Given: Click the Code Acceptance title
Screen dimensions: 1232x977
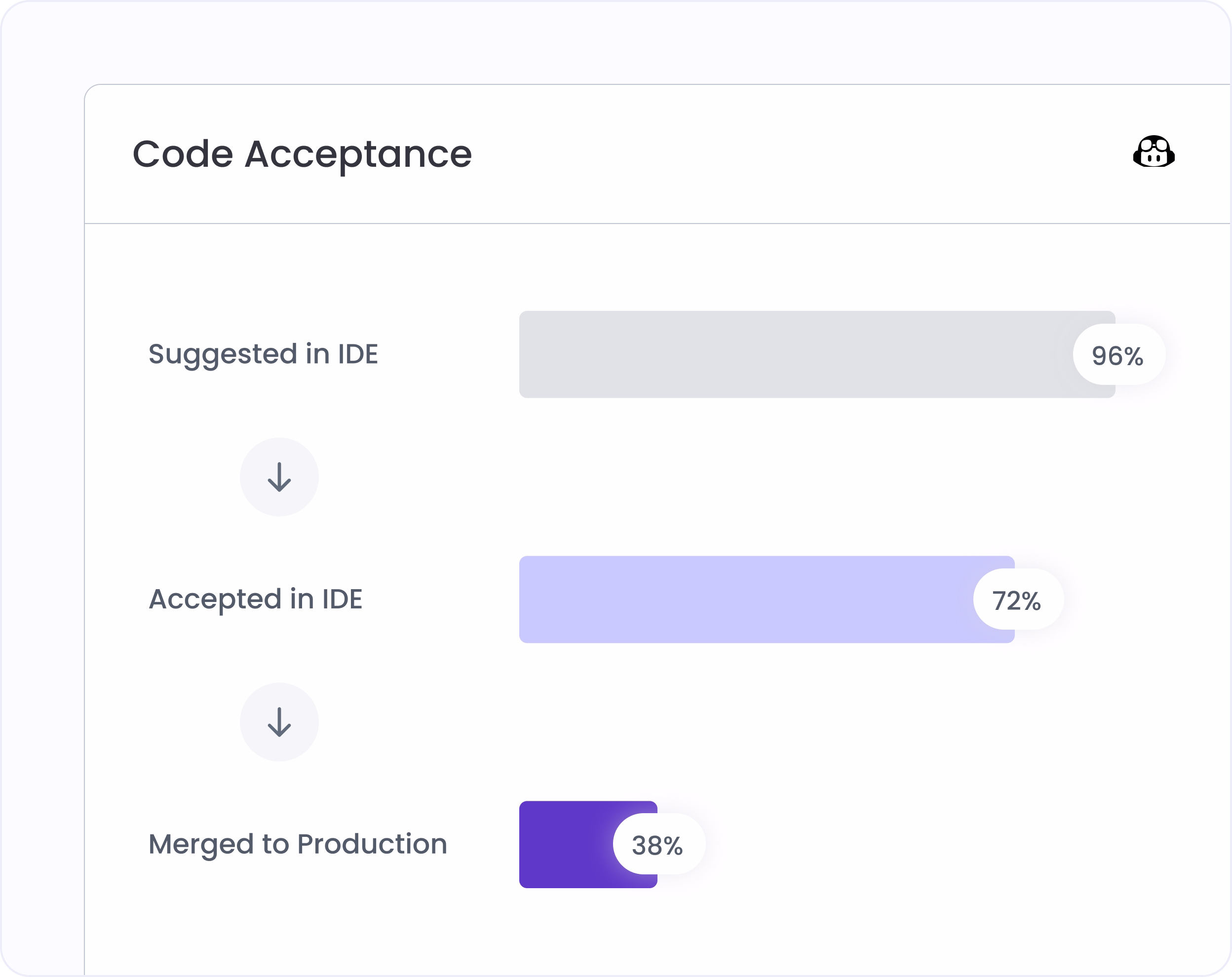Looking at the screenshot, I should 302,154.
